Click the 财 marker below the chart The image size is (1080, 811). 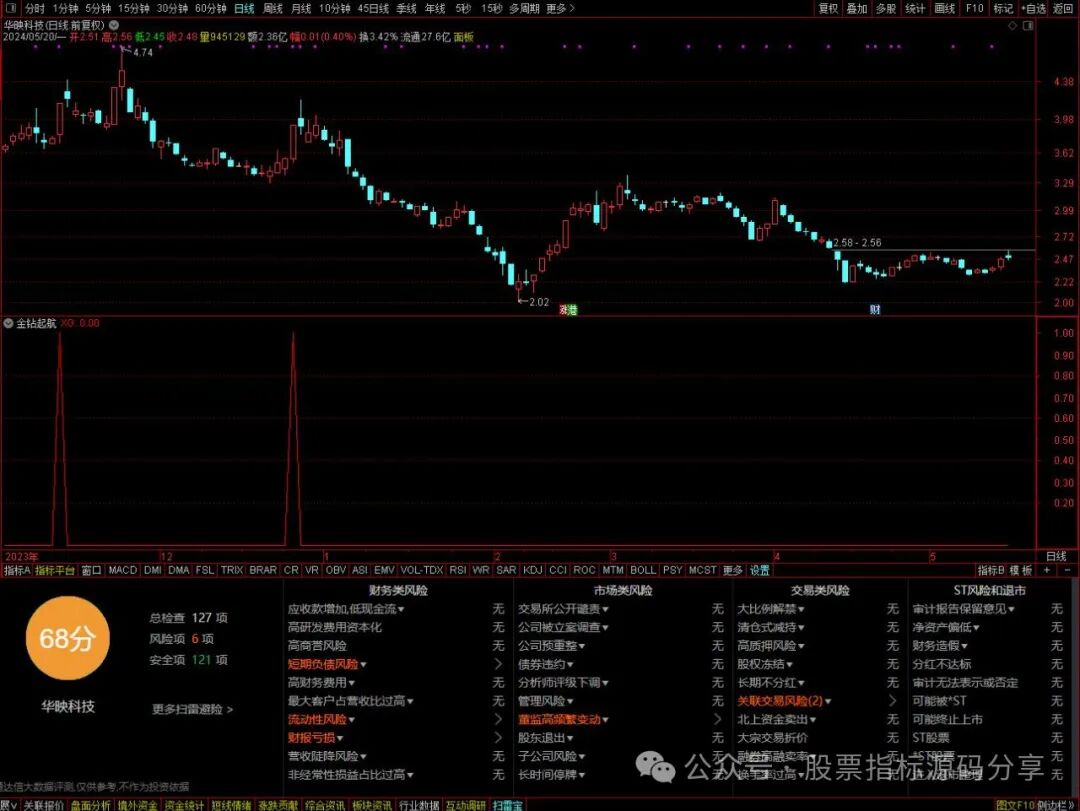tap(875, 310)
